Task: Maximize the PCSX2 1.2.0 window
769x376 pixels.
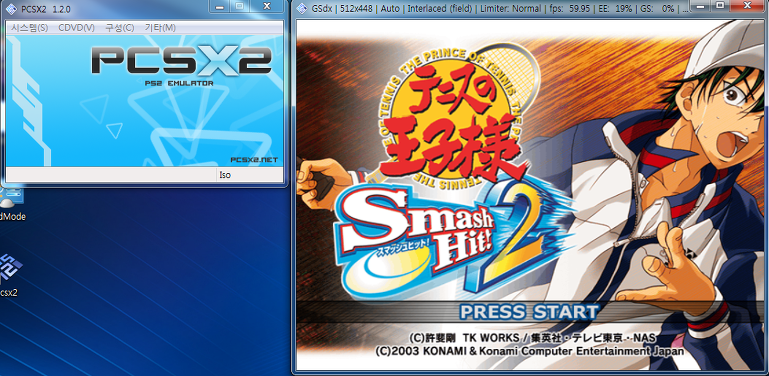Action: click(240, 6)
